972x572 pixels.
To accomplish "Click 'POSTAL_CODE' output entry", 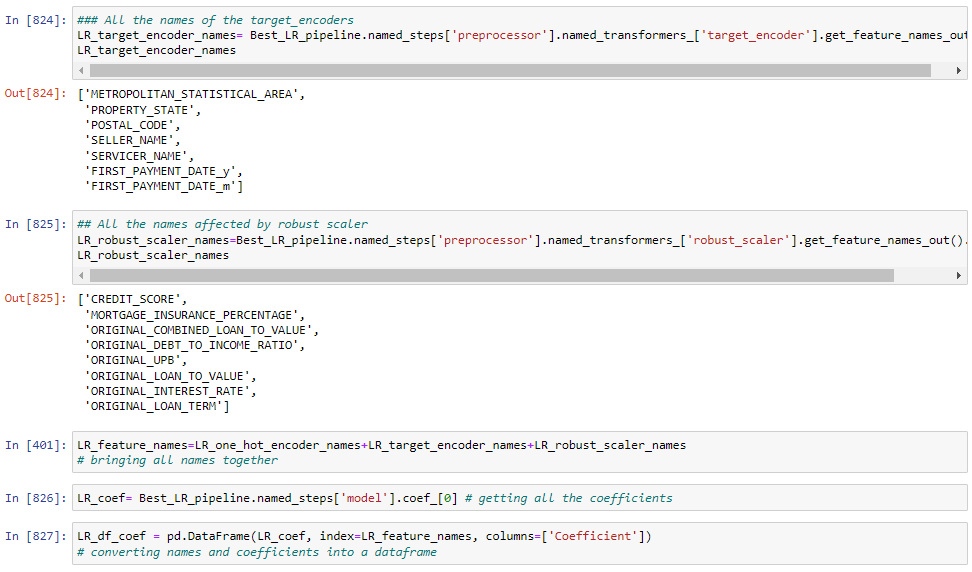I will click(129, 125).
